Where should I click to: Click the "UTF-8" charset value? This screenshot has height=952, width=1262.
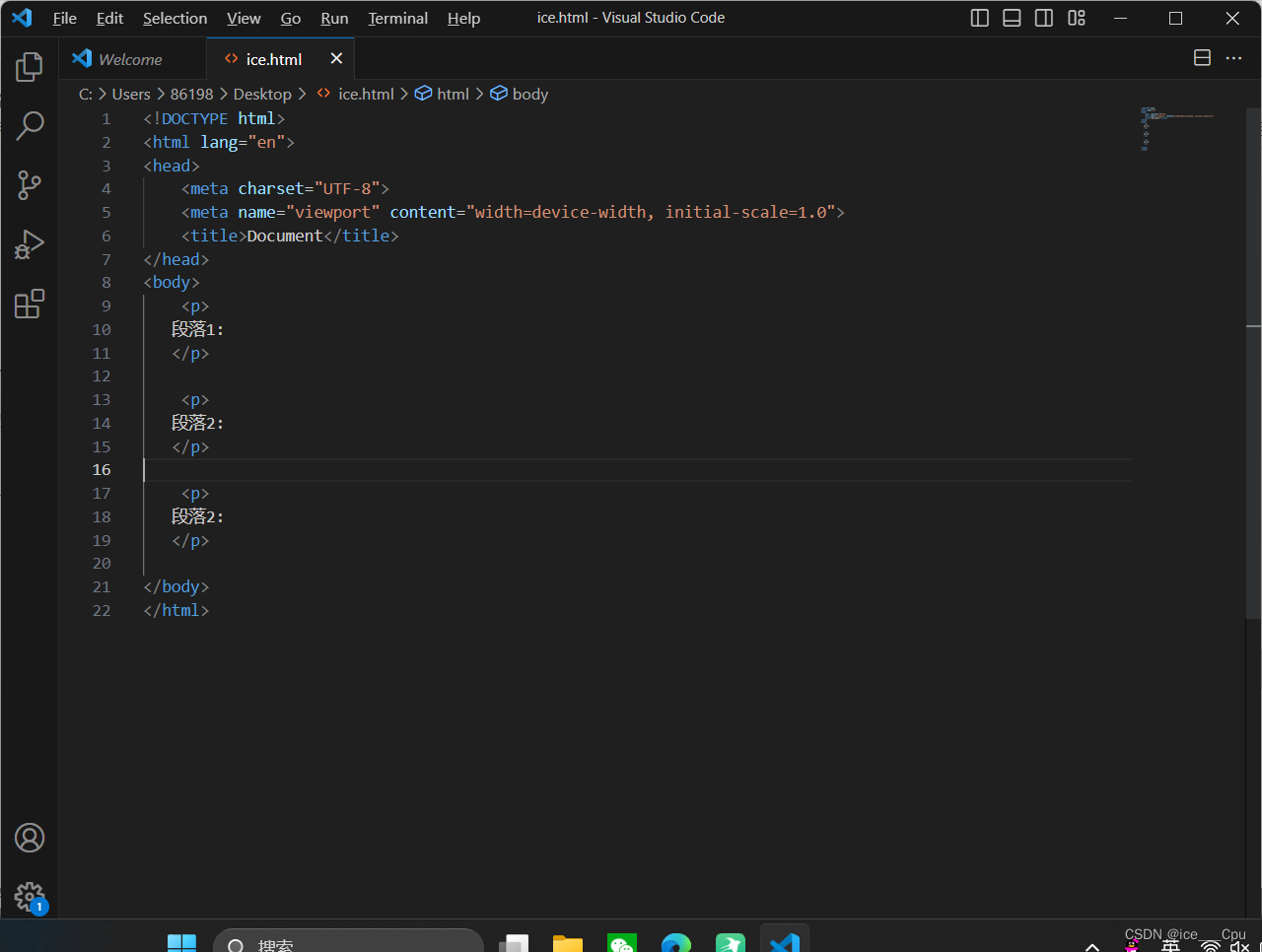(347, 188)
